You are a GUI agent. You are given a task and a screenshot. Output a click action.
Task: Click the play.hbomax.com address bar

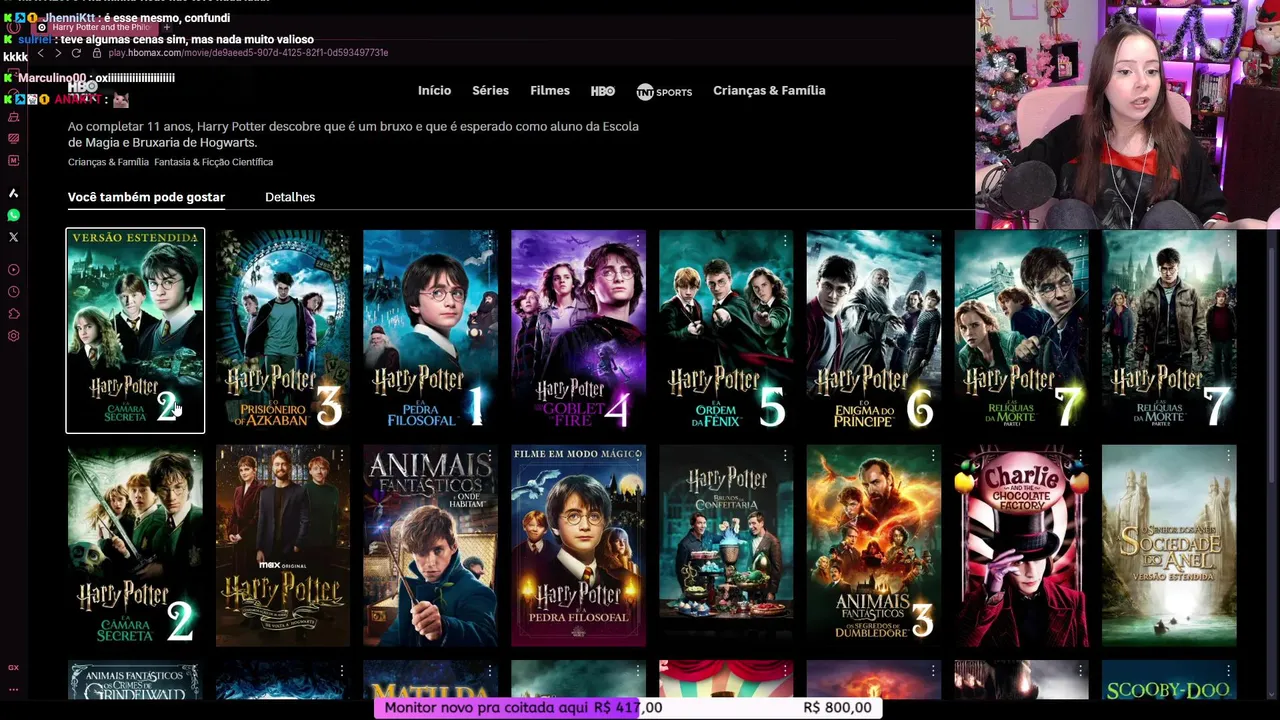tap(248, 53)
